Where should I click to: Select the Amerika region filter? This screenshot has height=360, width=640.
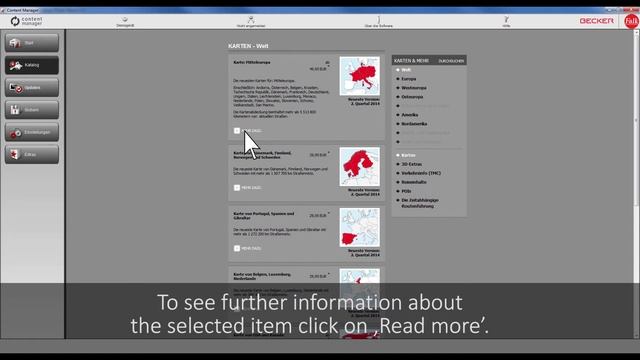[x=409, y=115]
